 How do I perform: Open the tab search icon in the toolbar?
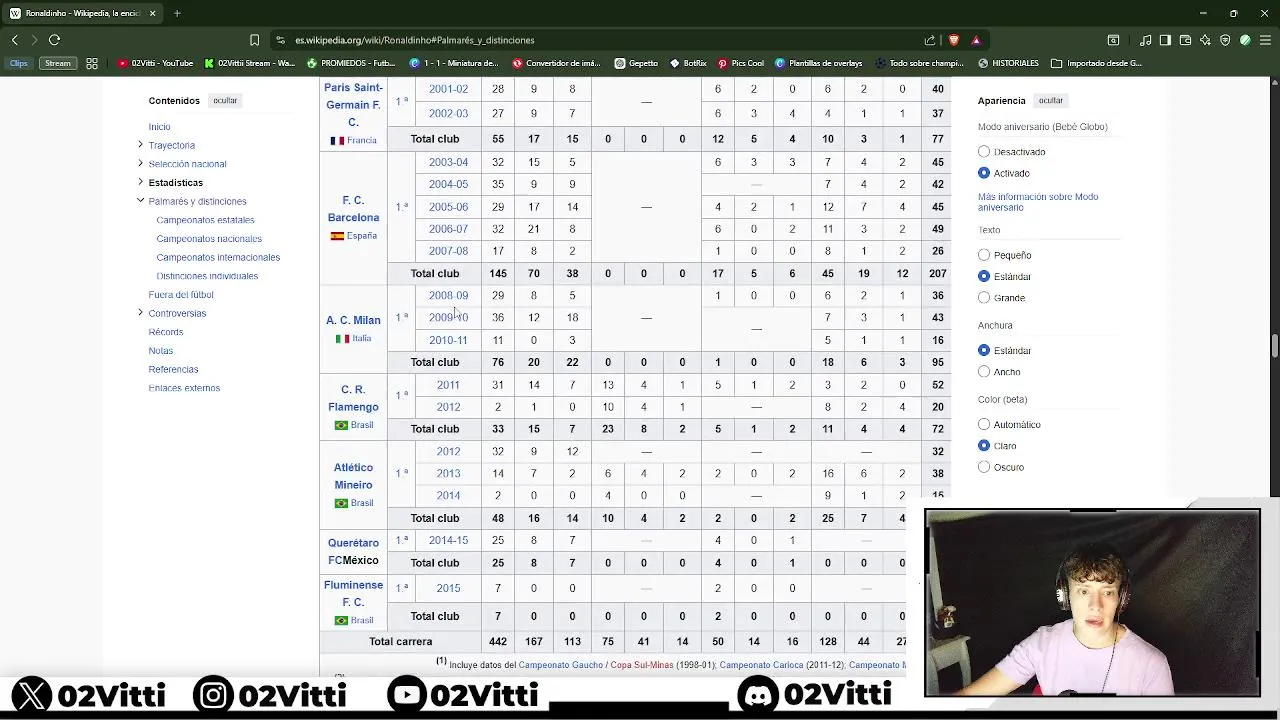[x=1113, y=40]
